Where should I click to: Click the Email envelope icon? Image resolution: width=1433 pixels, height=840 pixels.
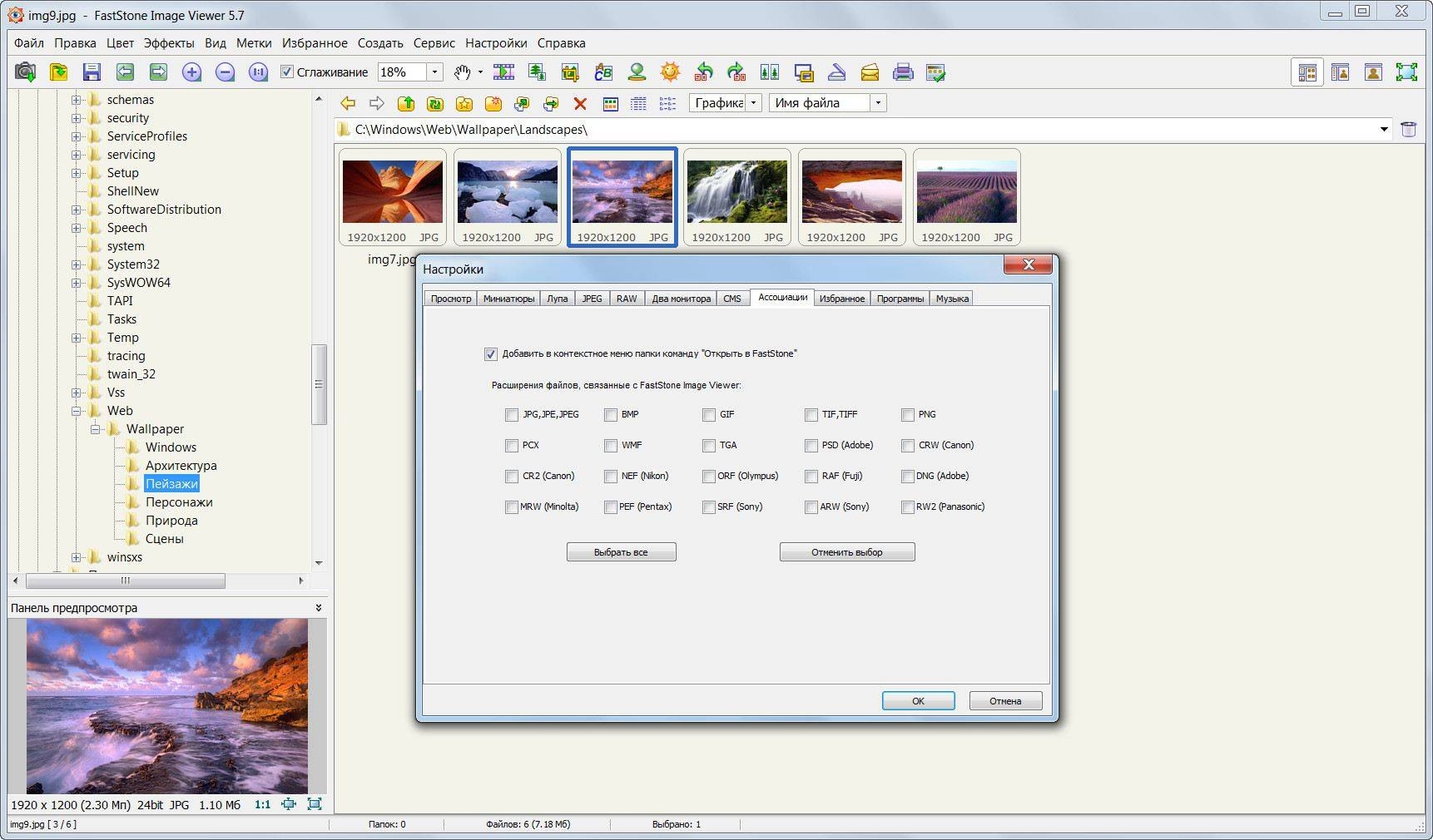coord(870,72)
